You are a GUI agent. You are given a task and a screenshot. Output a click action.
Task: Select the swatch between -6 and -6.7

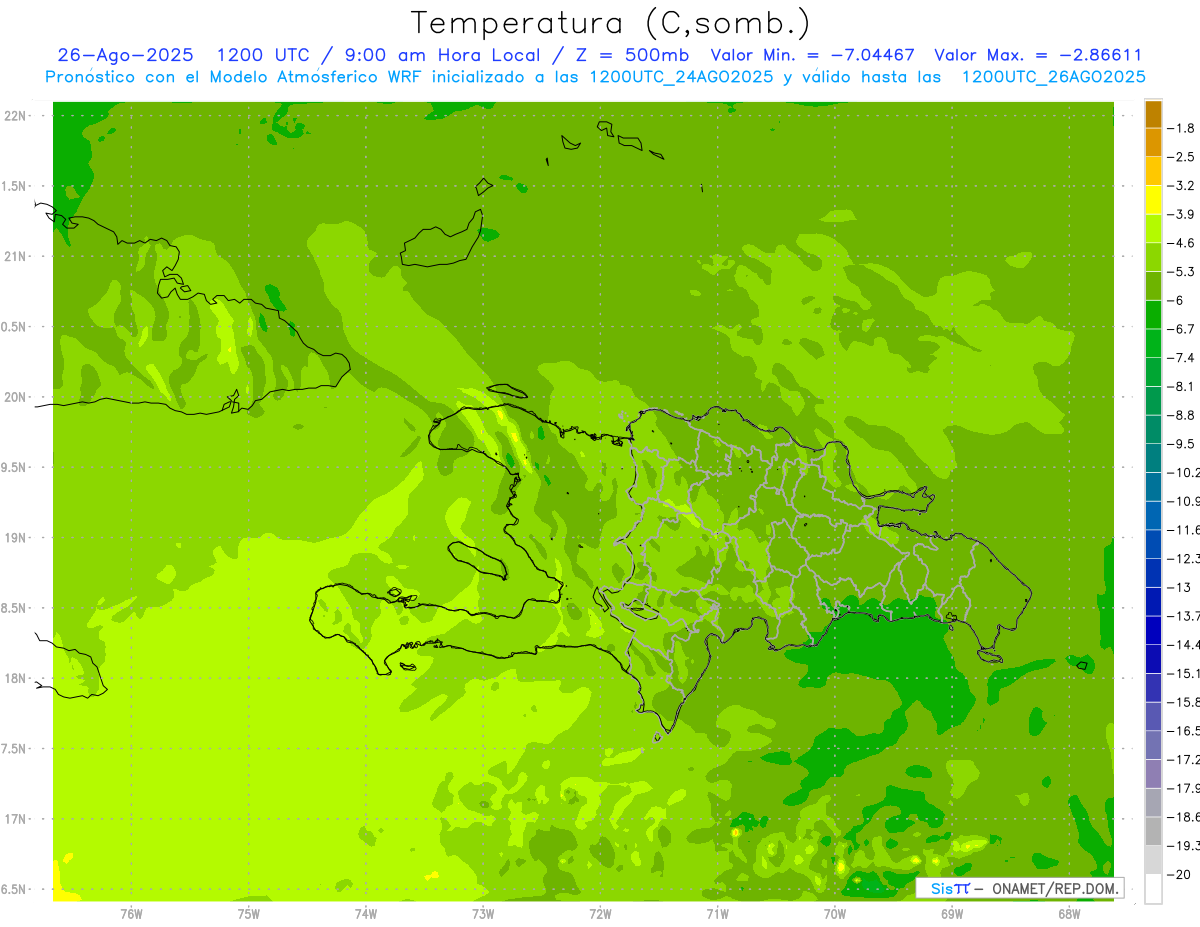(x=1153, y=315)
